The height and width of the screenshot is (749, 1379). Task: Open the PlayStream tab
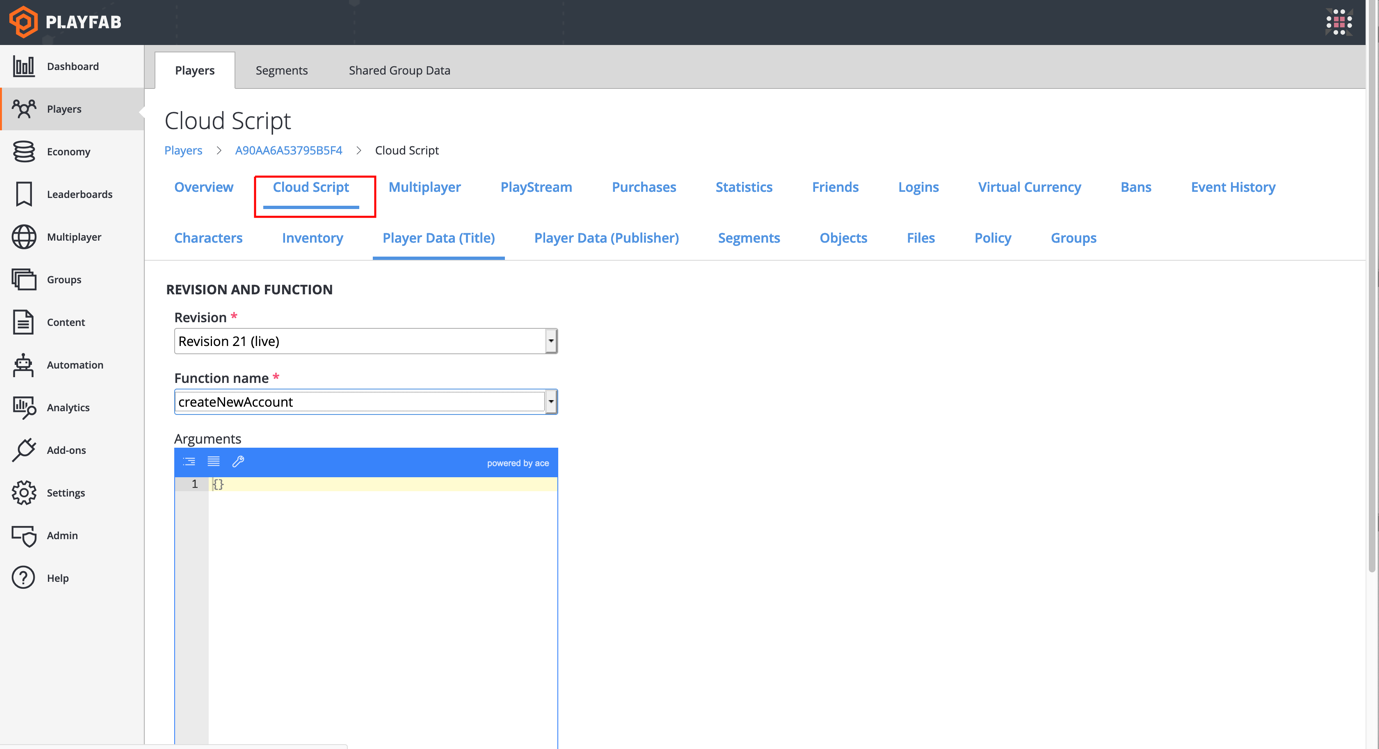click(x=537, y=187)
